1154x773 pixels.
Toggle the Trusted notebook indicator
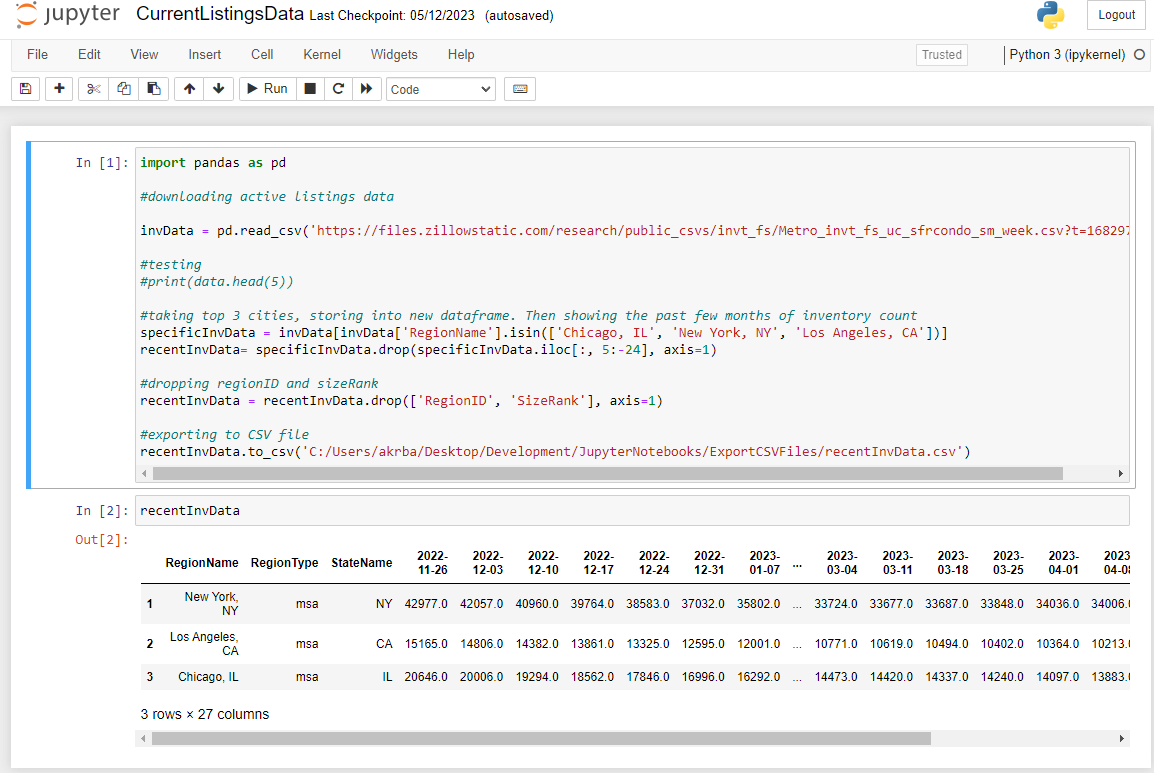tap(941, 55)
